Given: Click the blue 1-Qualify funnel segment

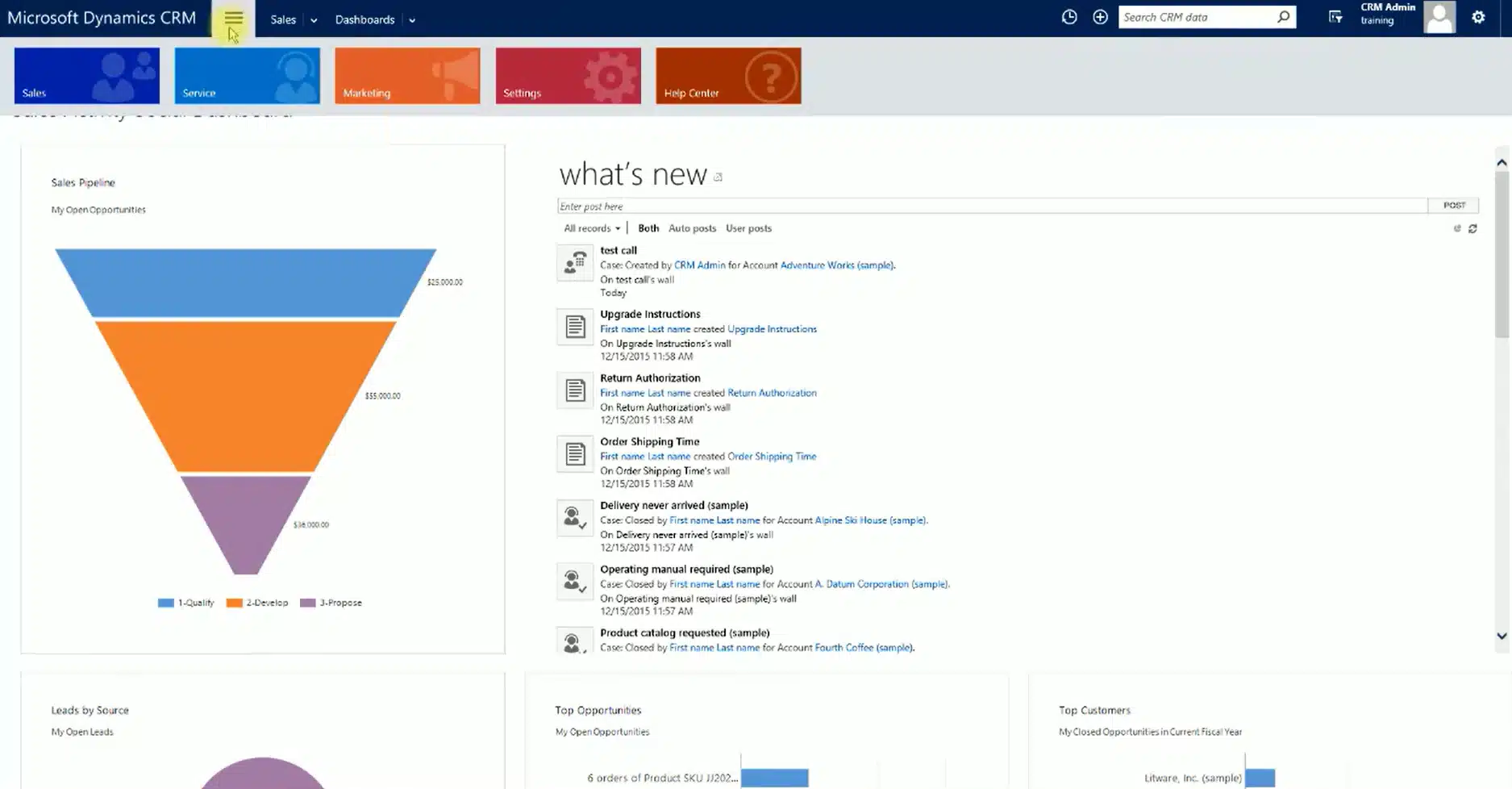Looking at the screenshot, I should point(246,282).
